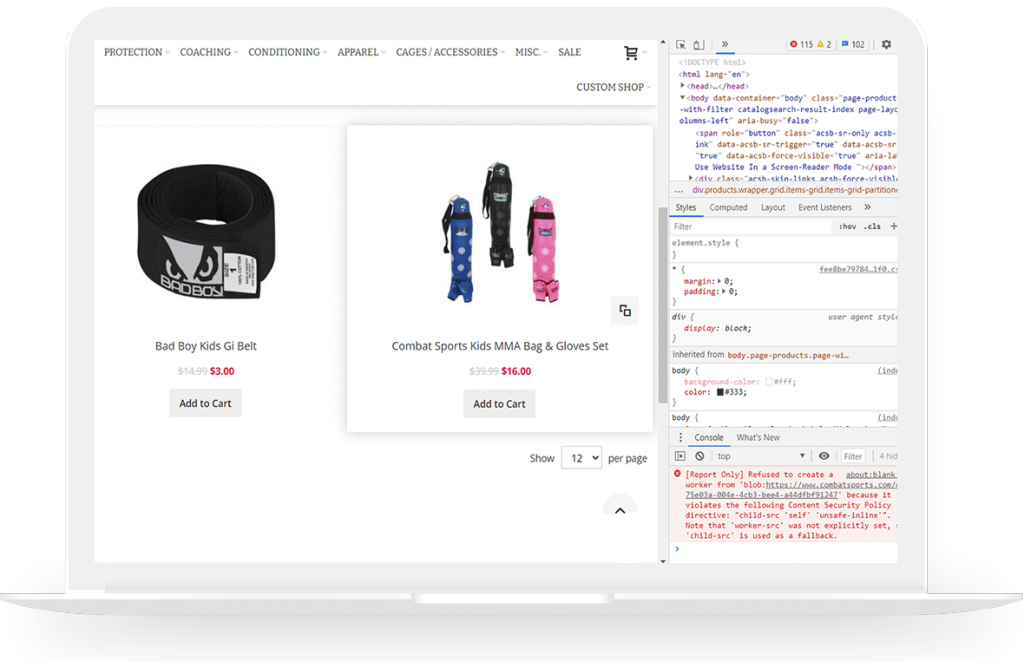Toggle the .cls class editor
The width and height of the screenshot is (1024, 662).
coord(872,227)
